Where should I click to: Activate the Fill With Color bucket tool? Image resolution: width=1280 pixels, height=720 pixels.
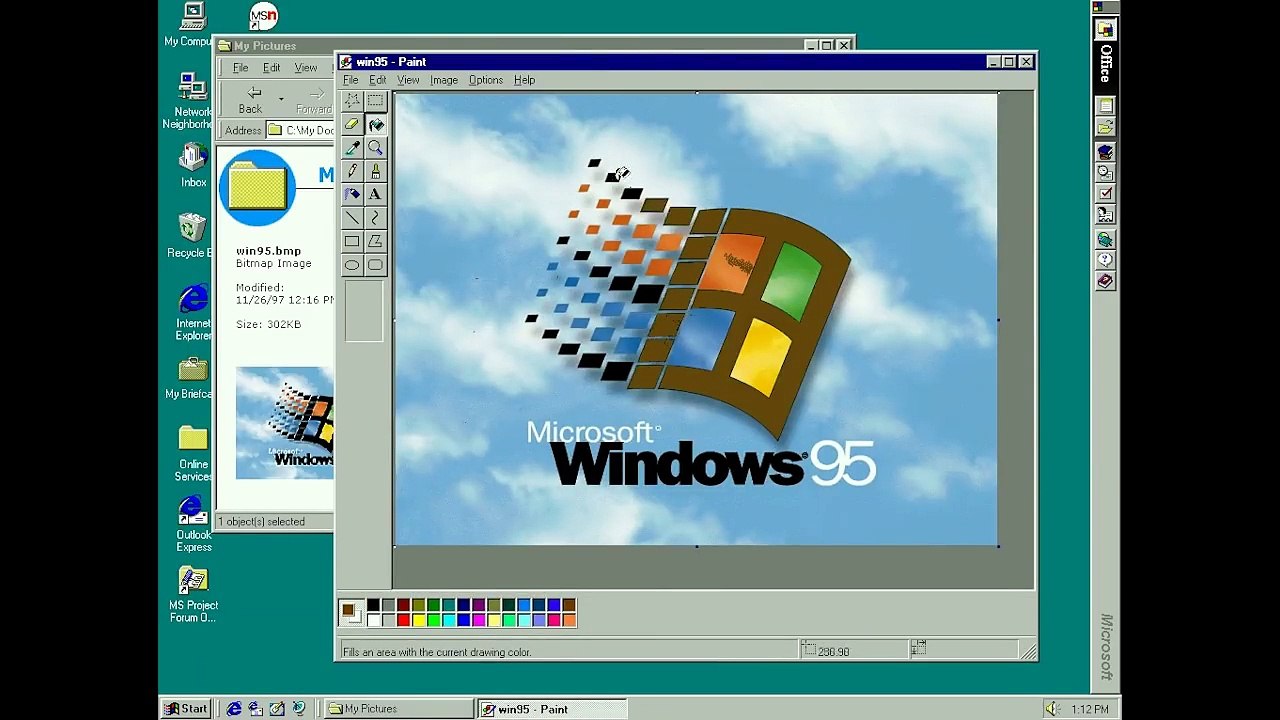click(375, 124)
